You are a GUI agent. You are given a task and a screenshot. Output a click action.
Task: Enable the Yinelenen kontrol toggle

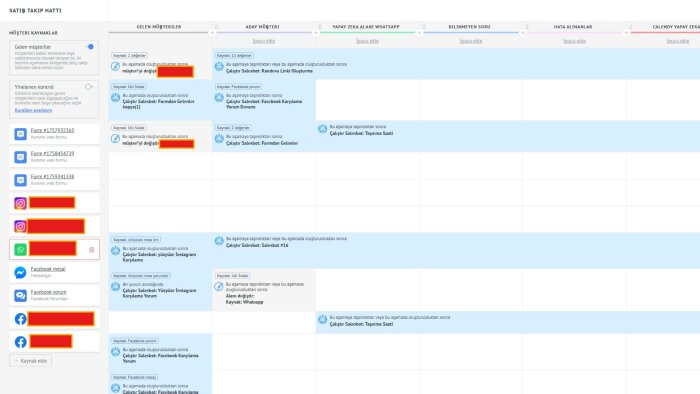pos(89,87)
